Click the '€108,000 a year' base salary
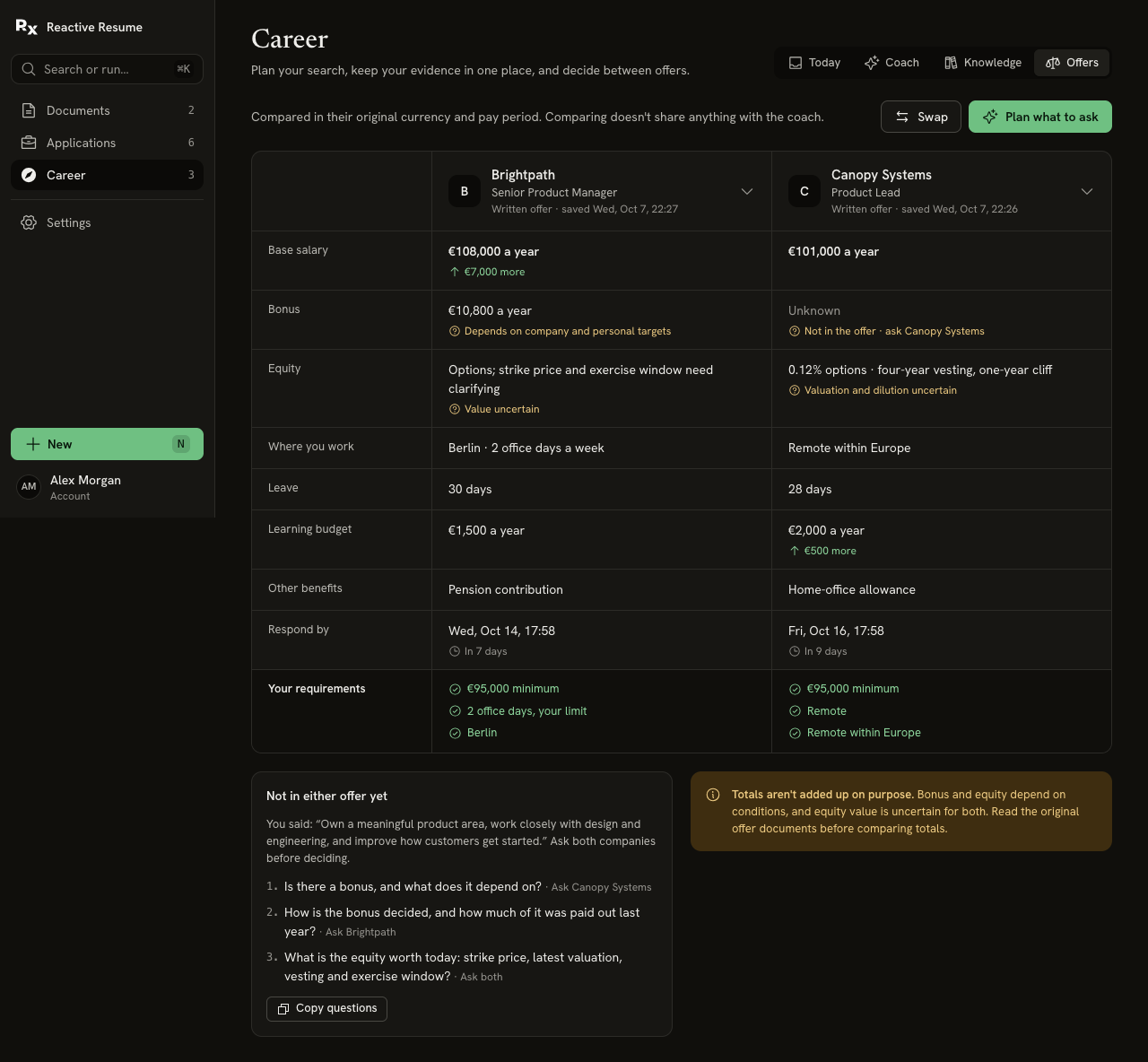This screenshot has width=1148, height=1062. point(493,252)
